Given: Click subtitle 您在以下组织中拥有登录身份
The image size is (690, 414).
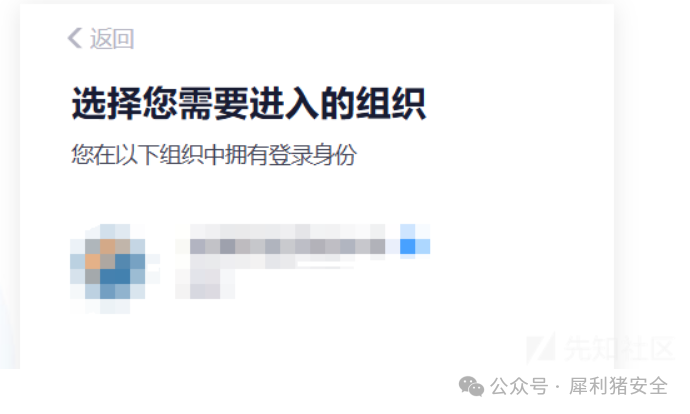Looking at the screenshot, I should coord(214,155).
